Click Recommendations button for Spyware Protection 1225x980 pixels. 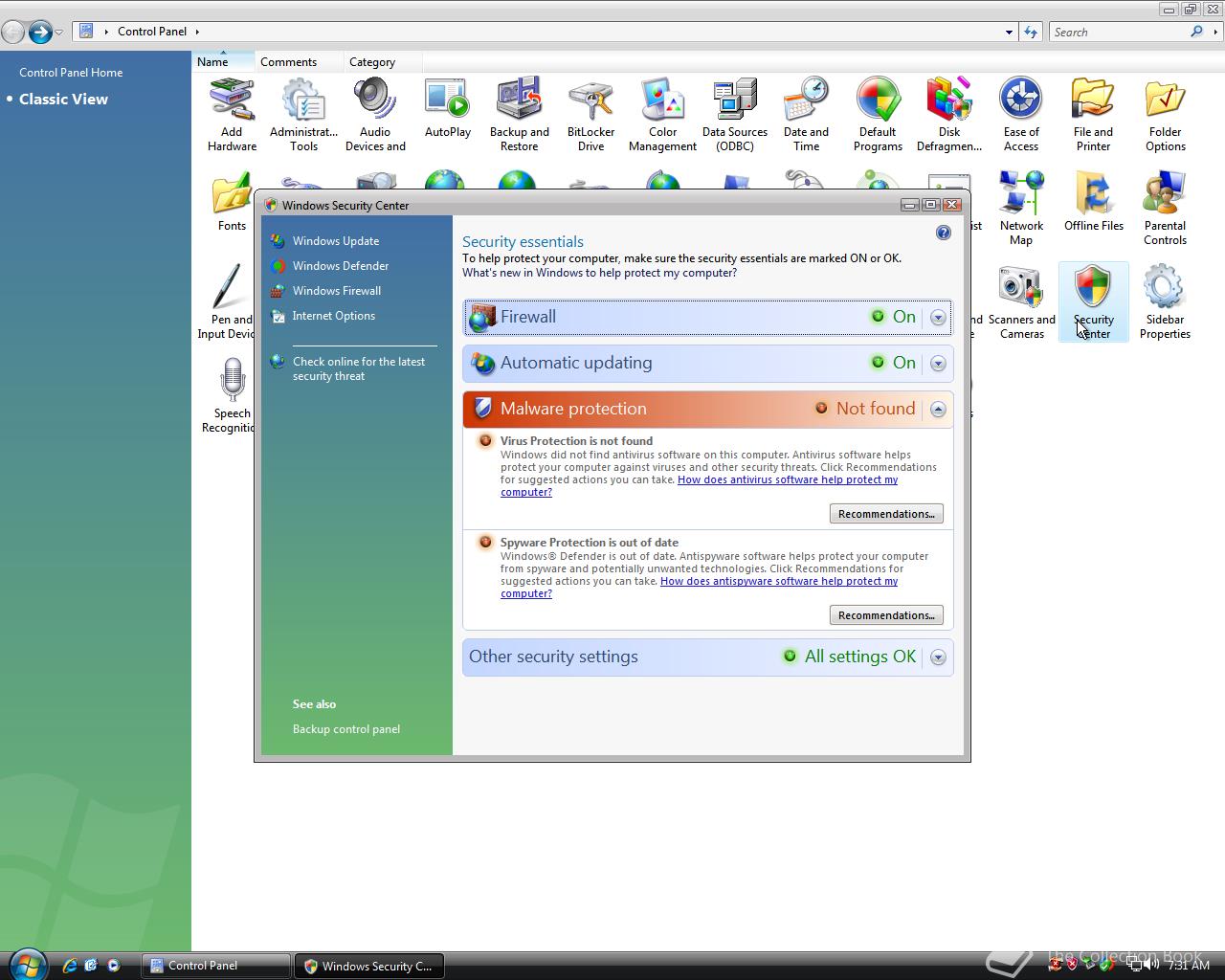[886, 615]
